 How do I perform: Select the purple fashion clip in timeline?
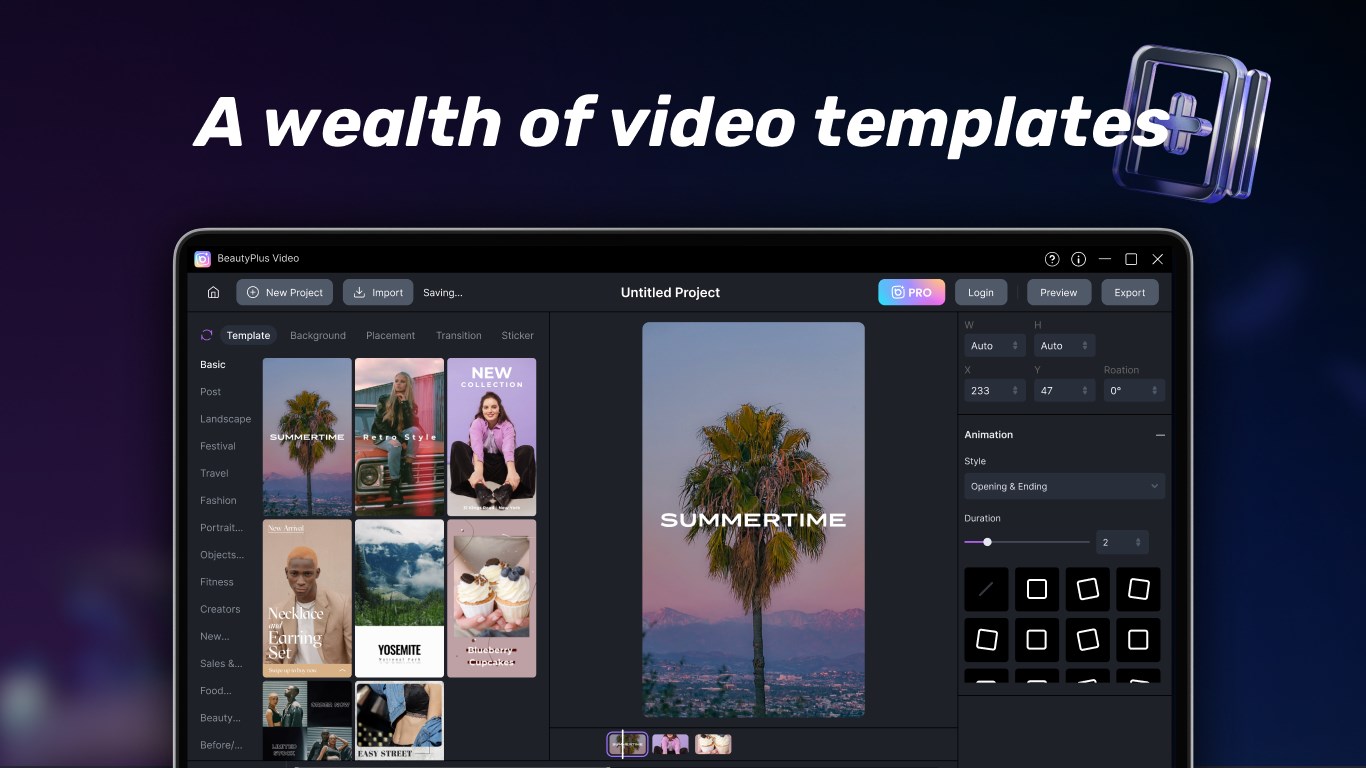tap(670, 744)
